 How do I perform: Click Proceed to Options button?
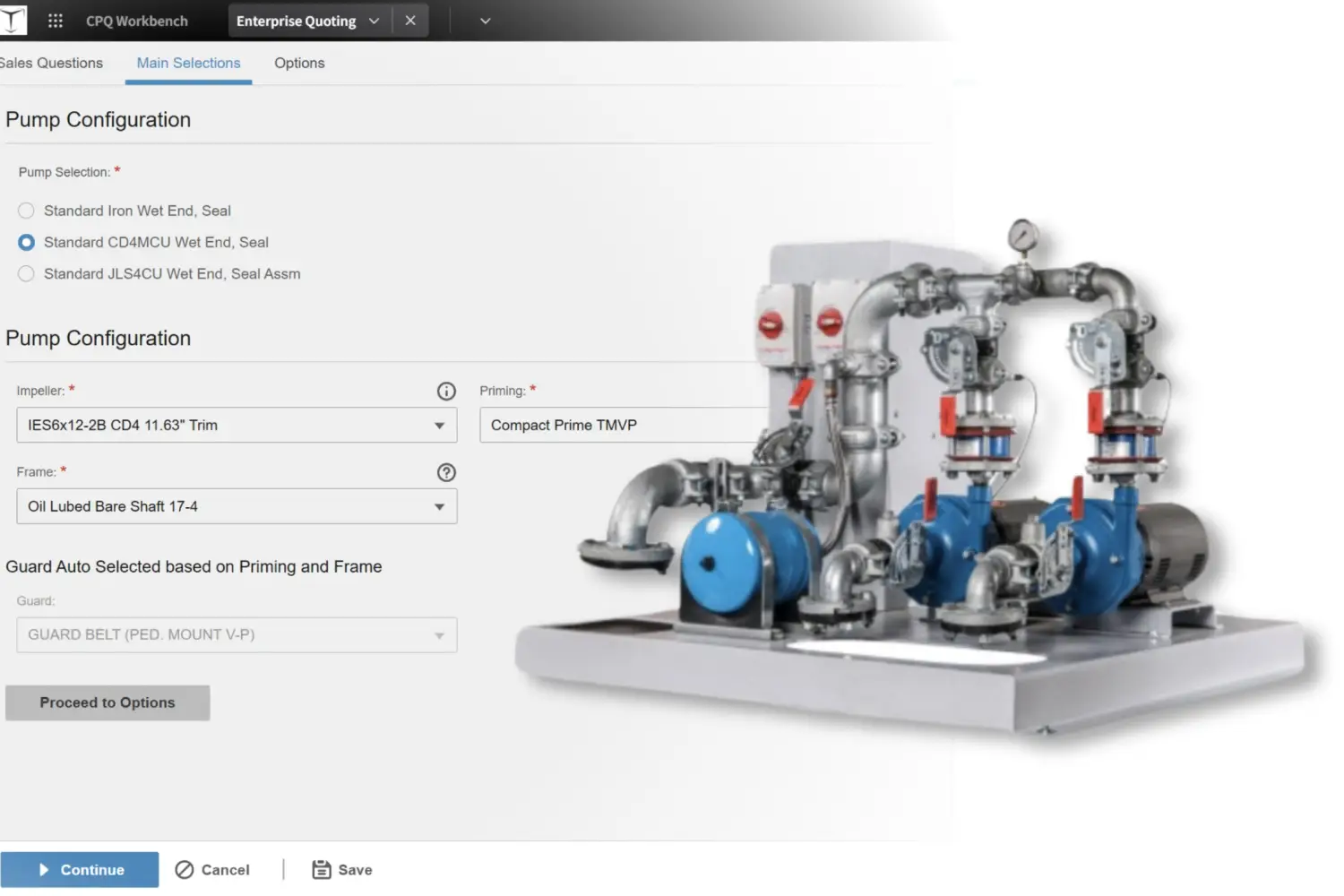coord(108,702)
